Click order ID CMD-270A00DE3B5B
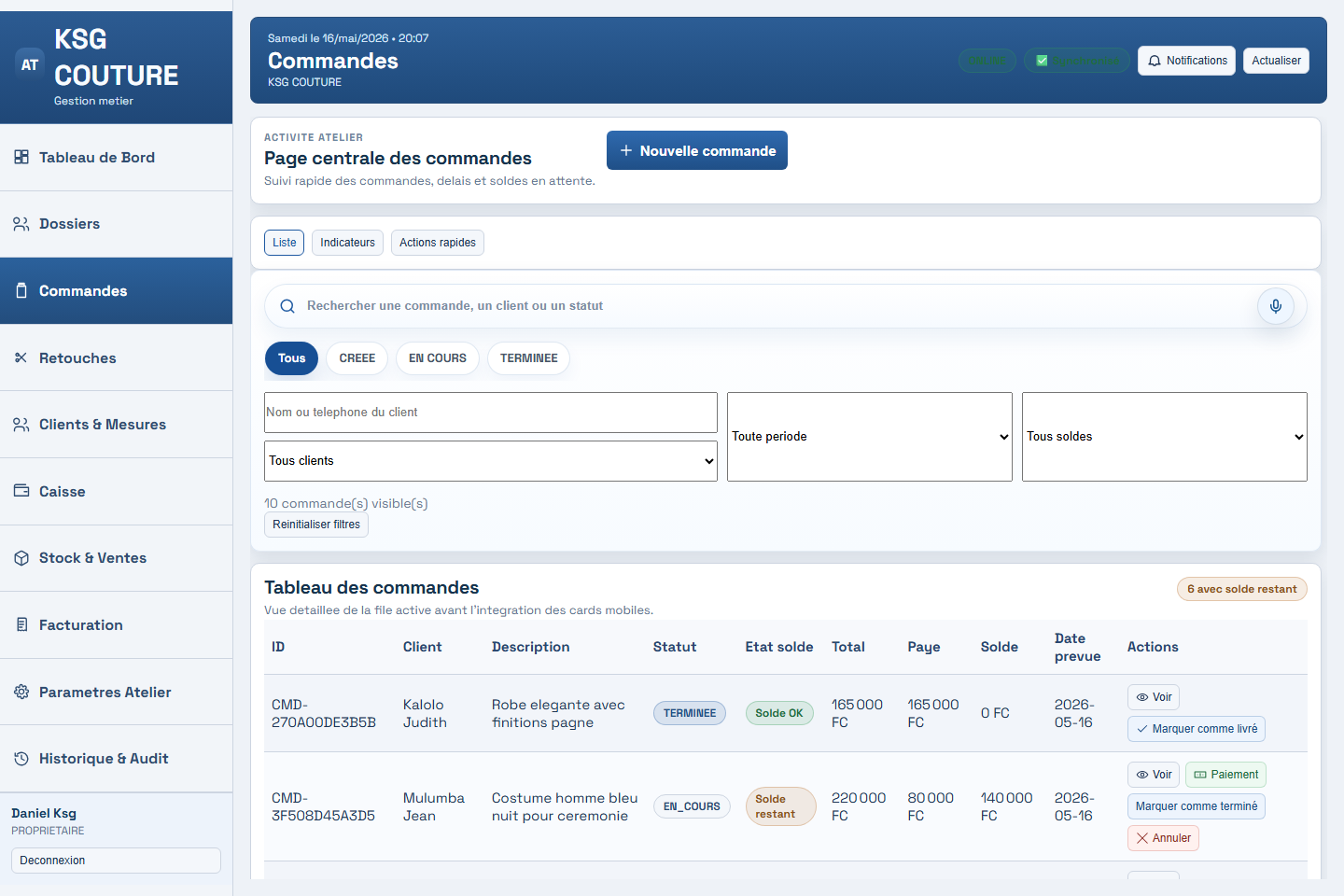 (x=324, y=714)
